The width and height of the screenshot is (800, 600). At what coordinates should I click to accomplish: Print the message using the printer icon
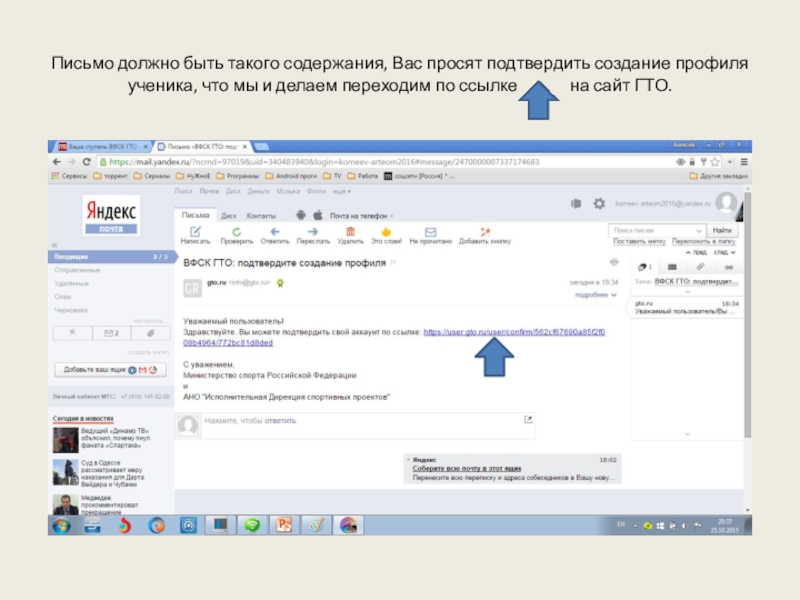coord(614,261)
